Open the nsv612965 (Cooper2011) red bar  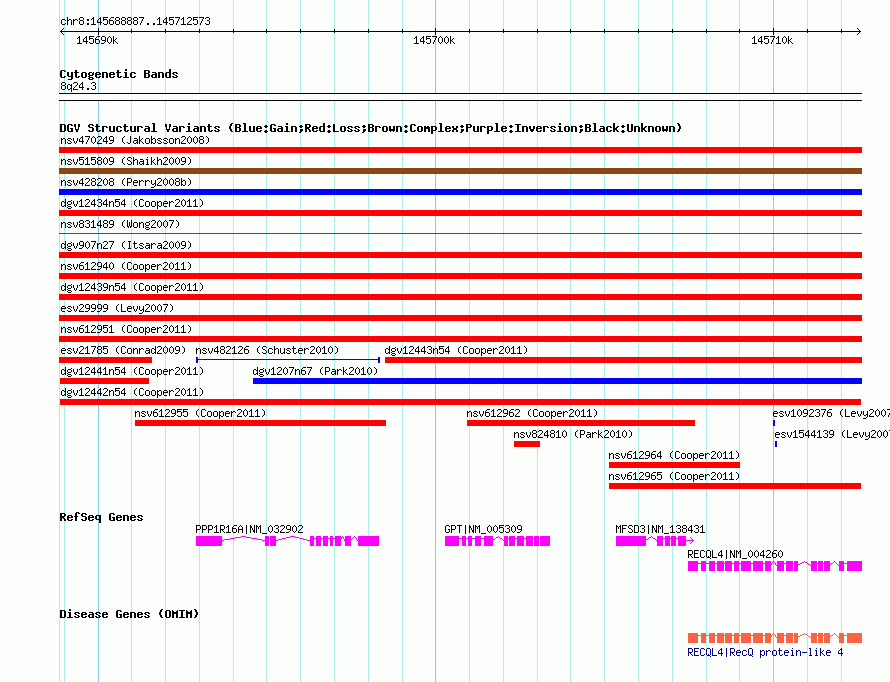coord(735,486)
